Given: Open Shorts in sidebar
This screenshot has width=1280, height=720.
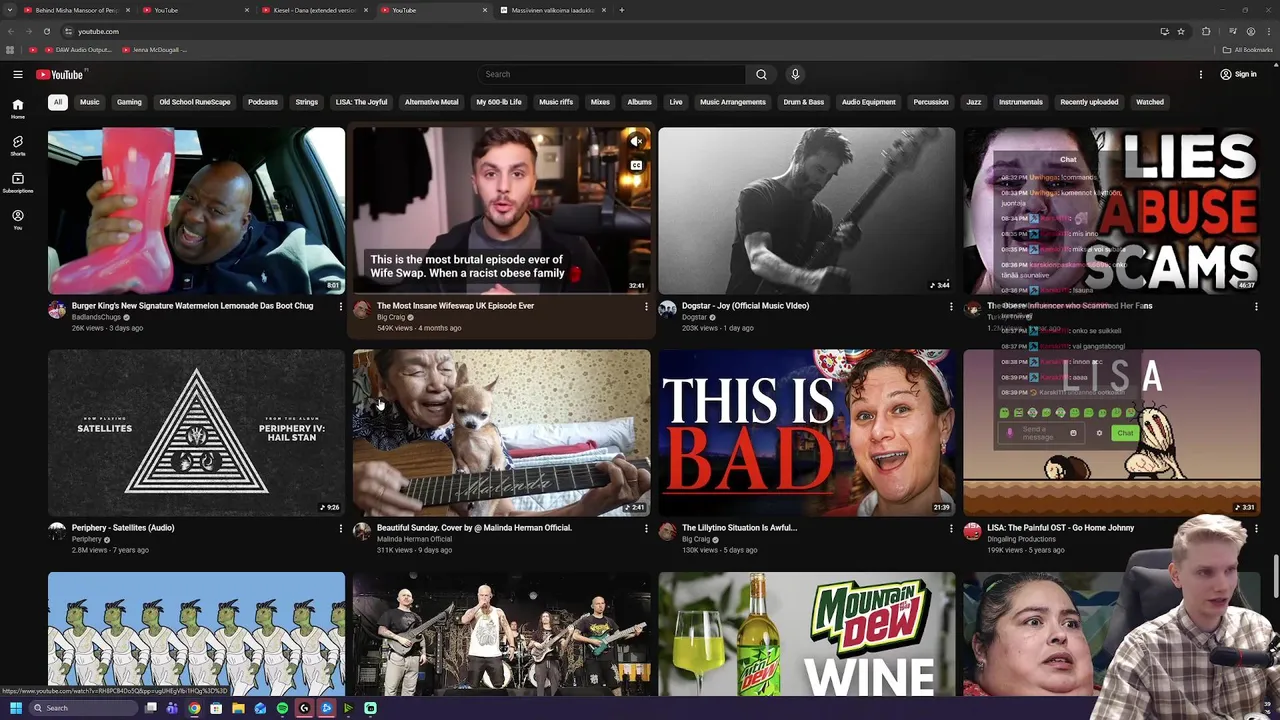Looking at the screenshot, I should click(x=17, y=146).
